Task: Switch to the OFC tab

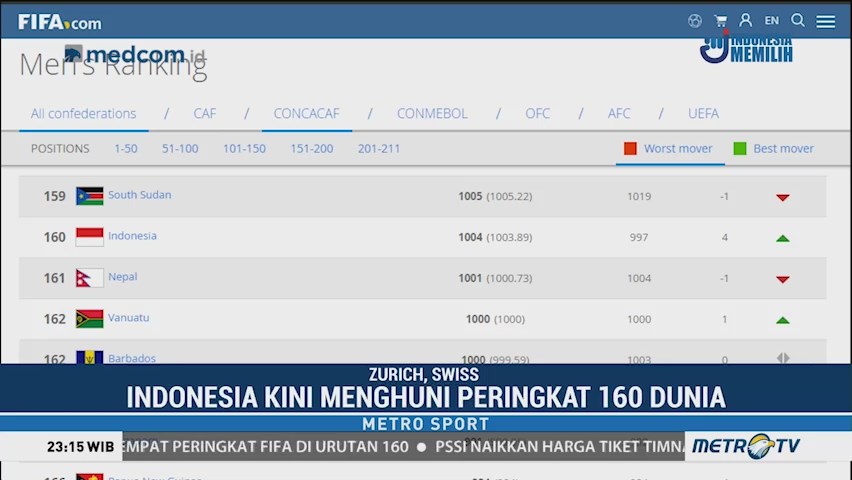Action: 537,113
